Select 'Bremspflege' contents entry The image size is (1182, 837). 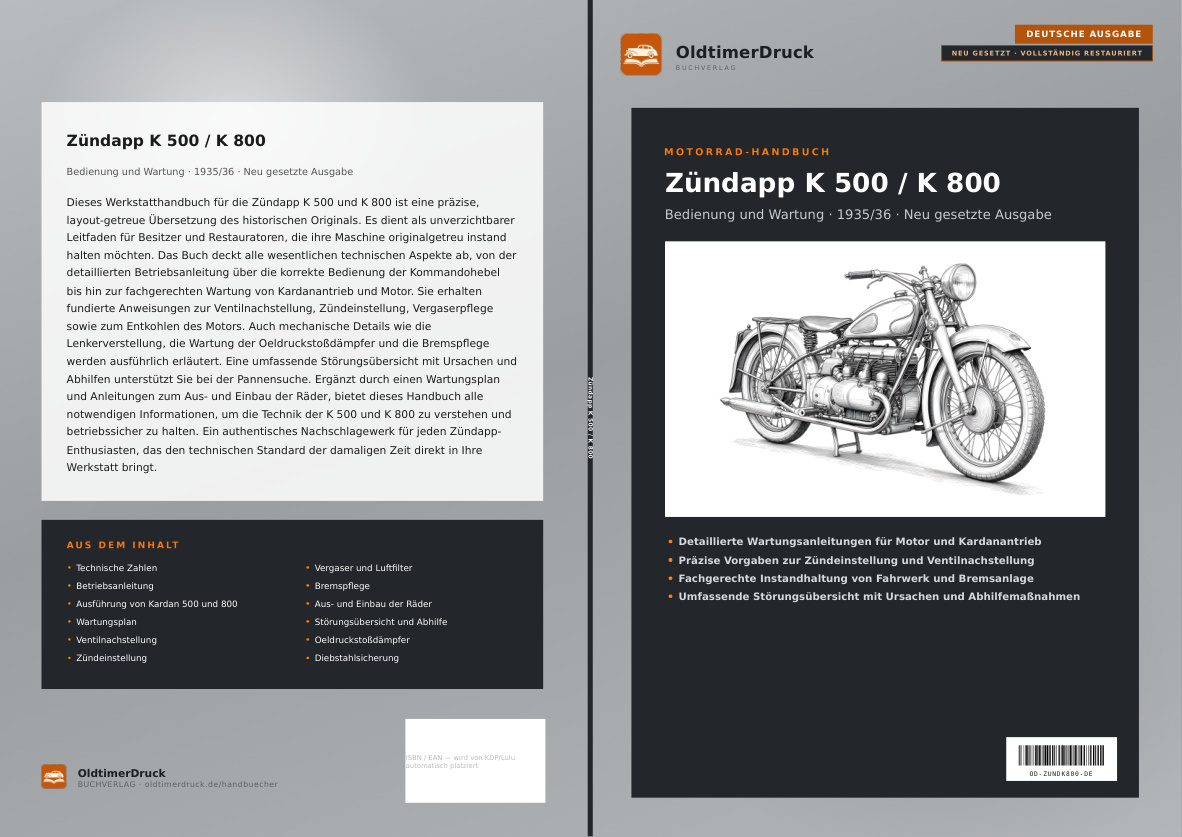341,586
